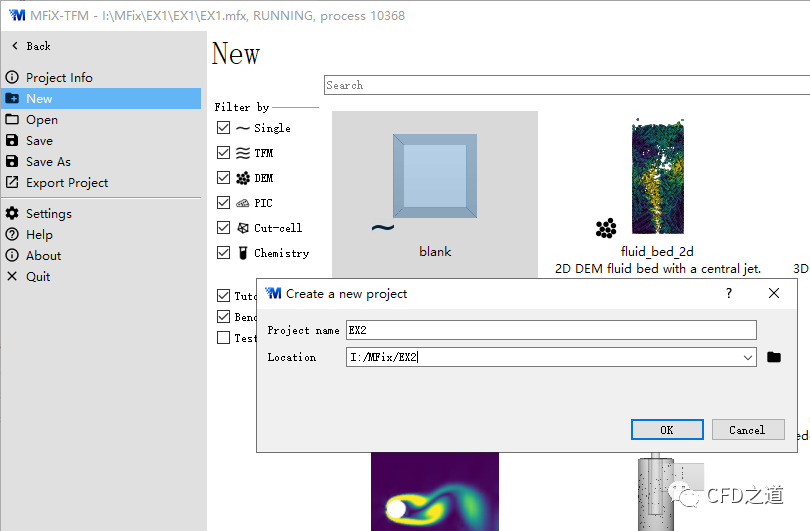The height and width of the screenshot is (531, 810).
Task: Click the TFM waves filter icon
Action: pyautogui.click(x=243, y=153)
